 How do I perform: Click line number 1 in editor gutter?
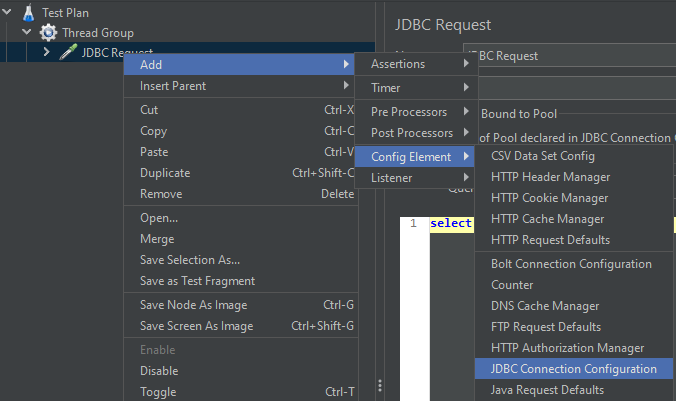[413, 223]
